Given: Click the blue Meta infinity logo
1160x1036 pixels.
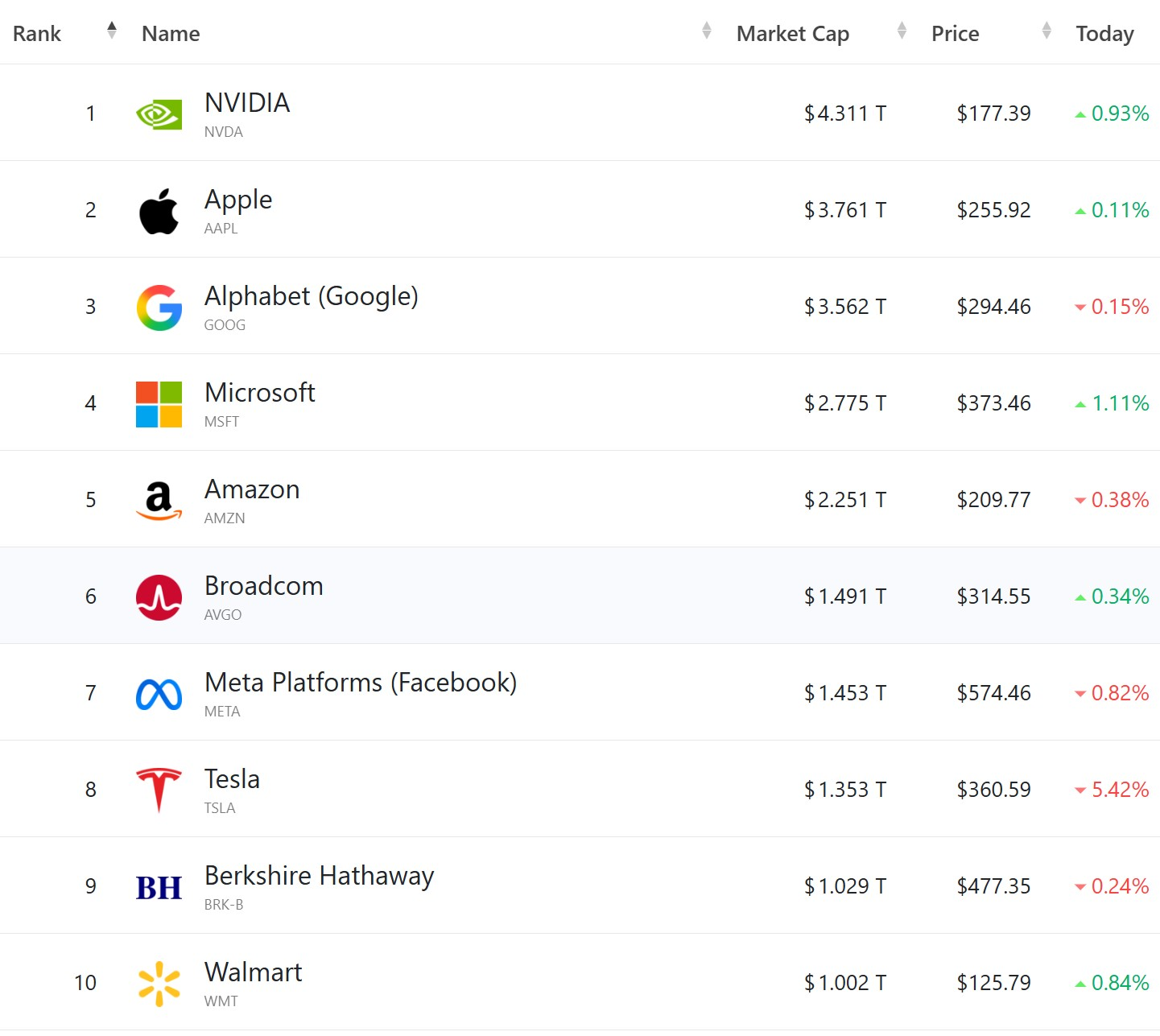Looking at the screenshot, I should 159,694.
